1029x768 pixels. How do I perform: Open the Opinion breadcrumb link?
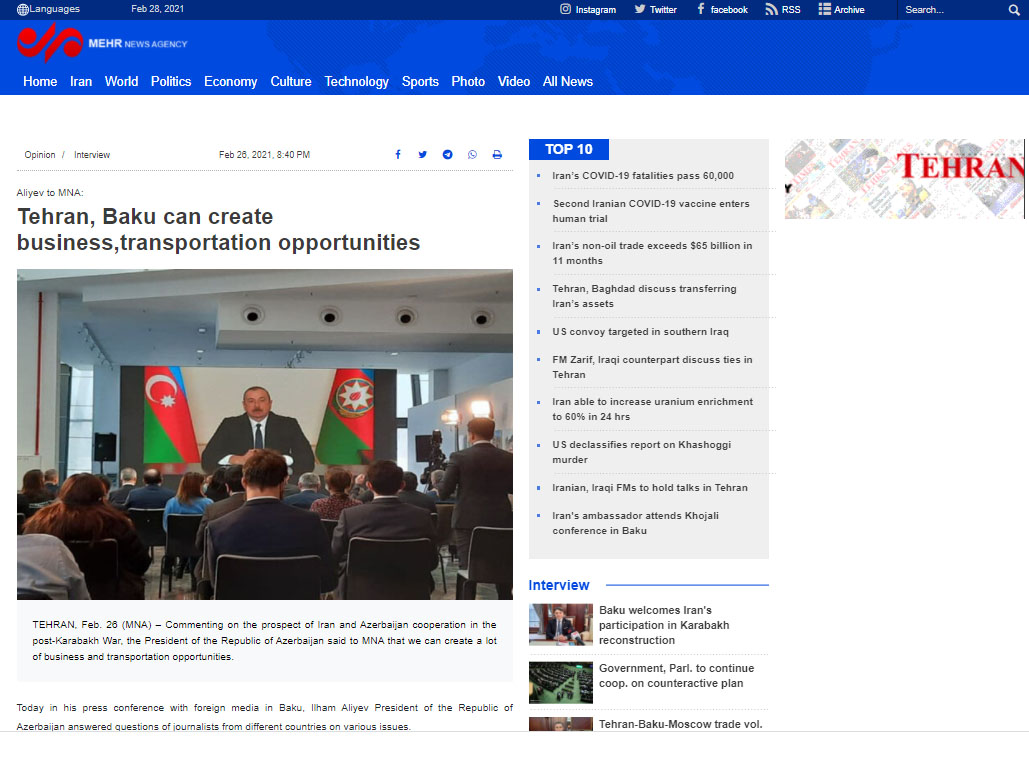(40, 155)
